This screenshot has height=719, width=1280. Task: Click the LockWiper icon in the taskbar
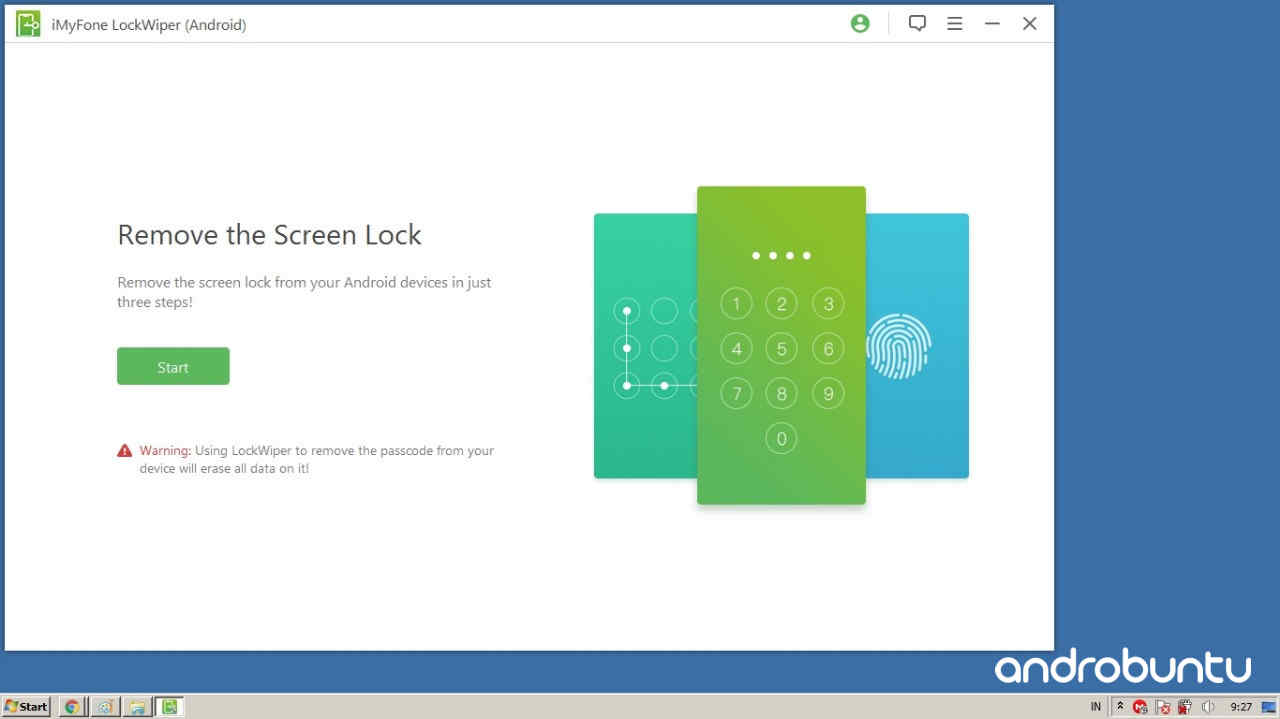(x=170, y=706)
